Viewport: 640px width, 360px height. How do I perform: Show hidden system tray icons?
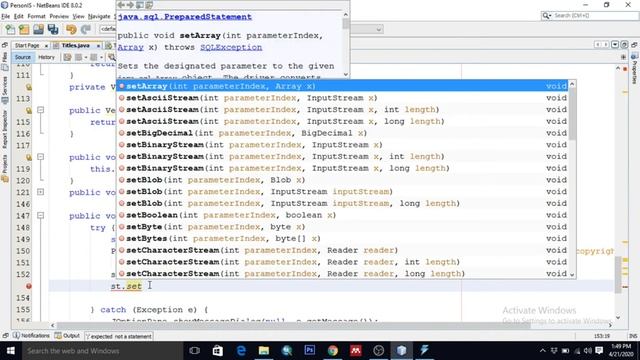coord(542,351)
